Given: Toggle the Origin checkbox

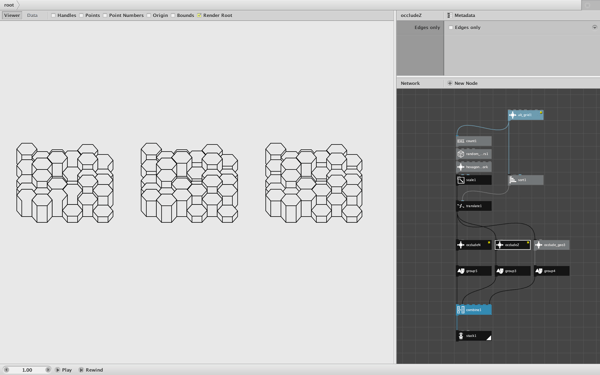Looking at the screenshot, I should pos(148,15).
